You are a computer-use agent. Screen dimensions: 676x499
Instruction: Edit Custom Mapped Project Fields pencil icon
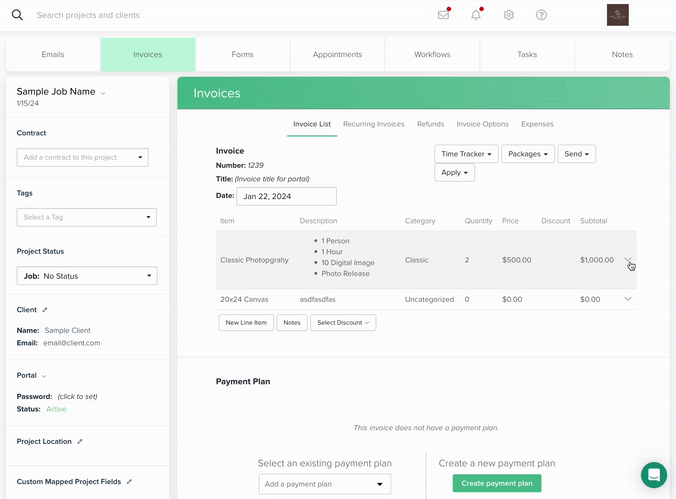click(x=129, y=481)
